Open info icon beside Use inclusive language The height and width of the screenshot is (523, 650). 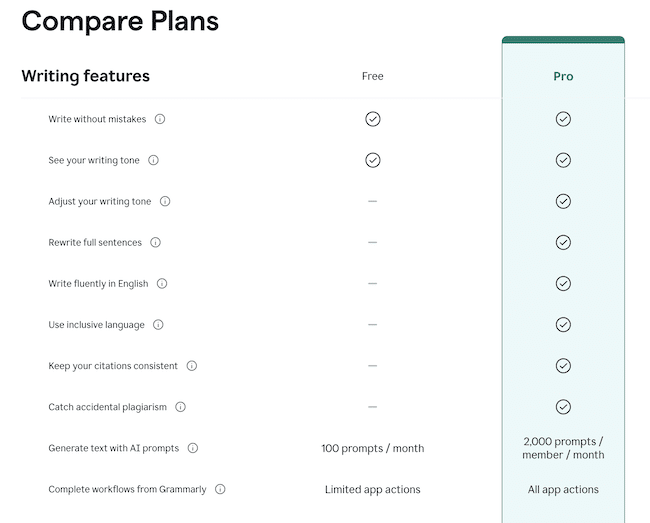158,324
